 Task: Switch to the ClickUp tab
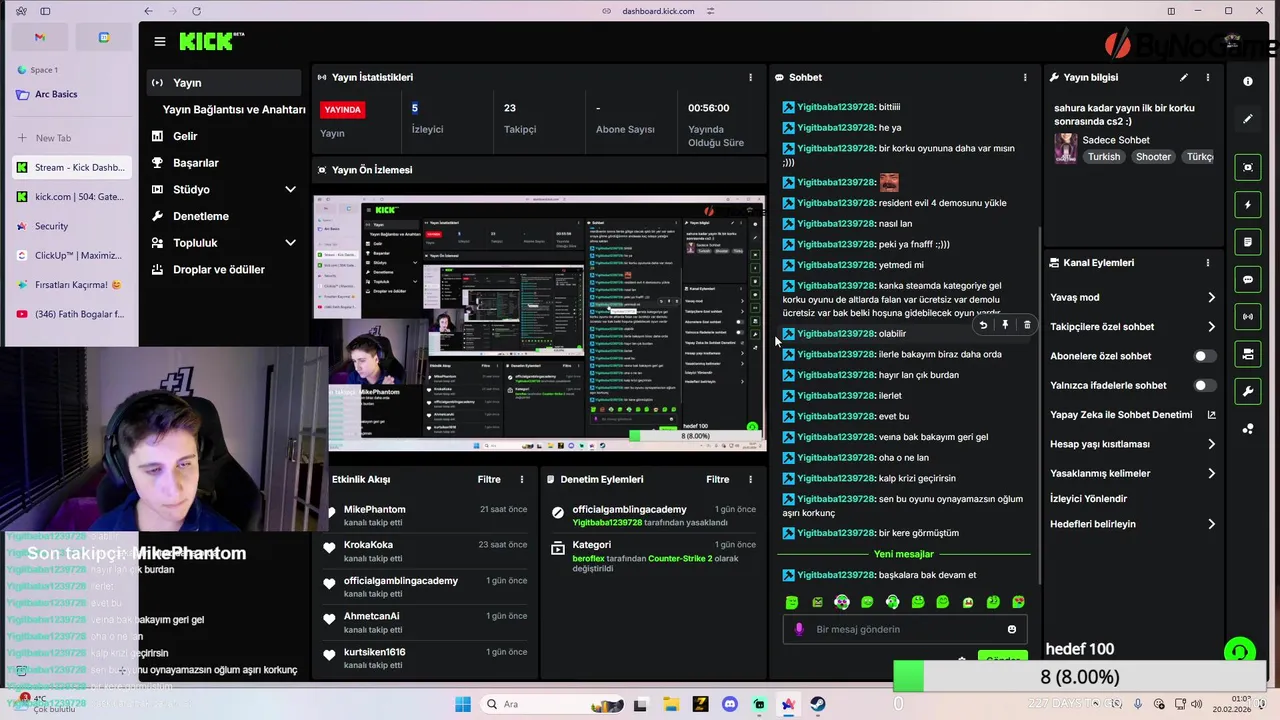(72, 255)
